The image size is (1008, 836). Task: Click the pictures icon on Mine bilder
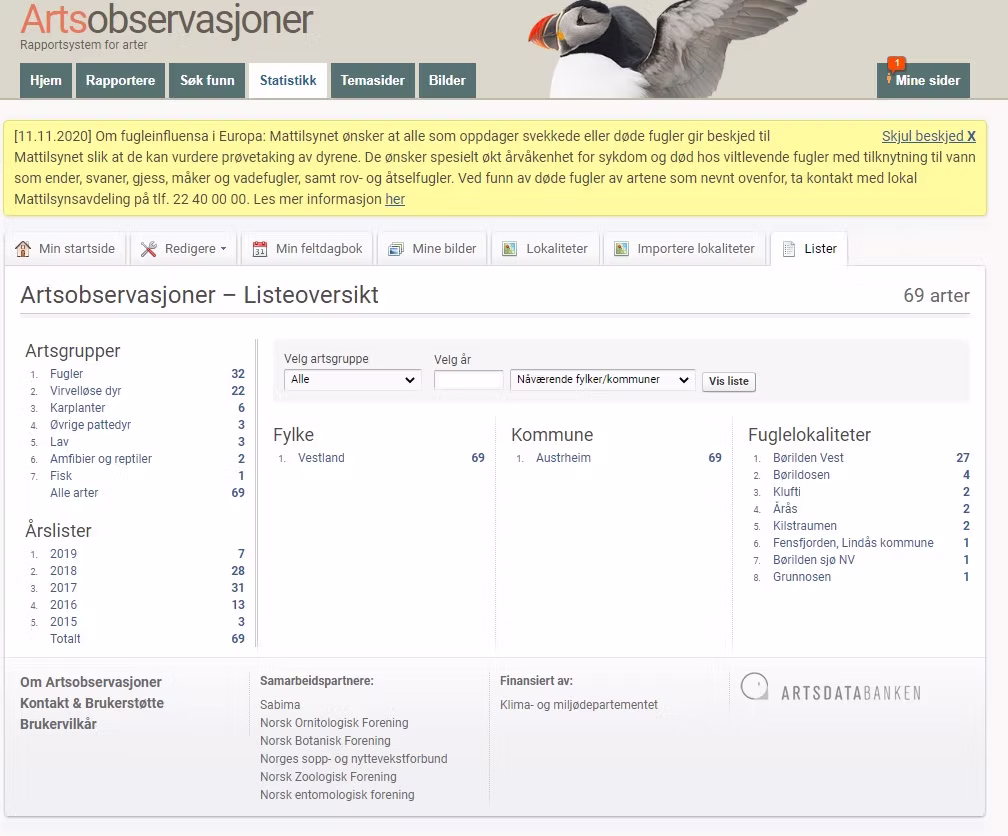pyautogui.click(x=396, y=249)
